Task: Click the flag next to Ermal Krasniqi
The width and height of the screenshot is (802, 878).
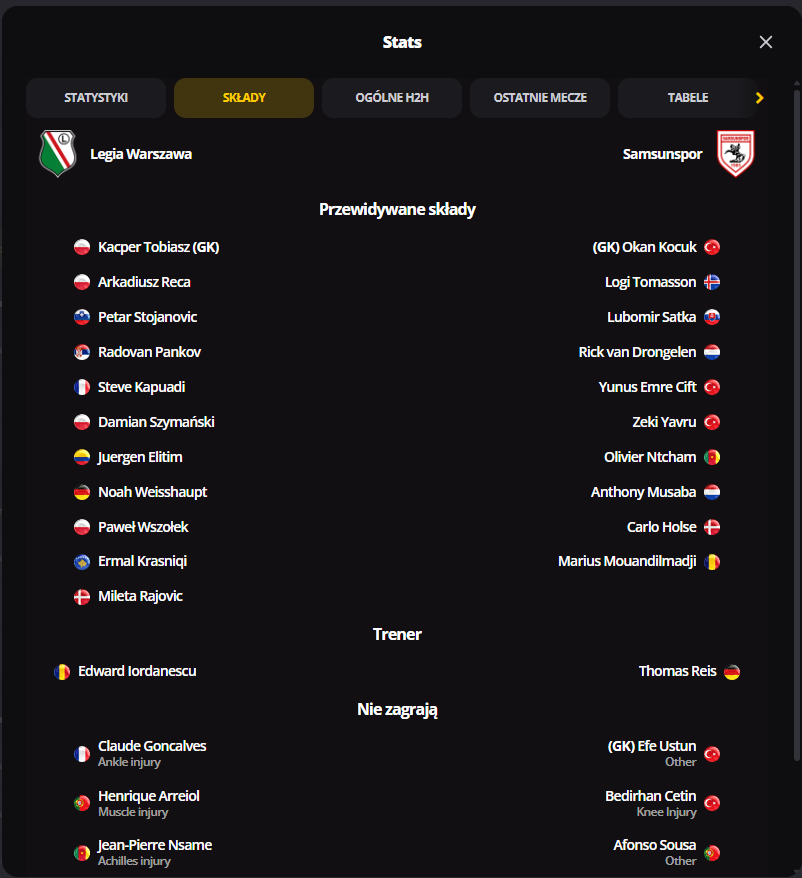Action: pos(82,562)
